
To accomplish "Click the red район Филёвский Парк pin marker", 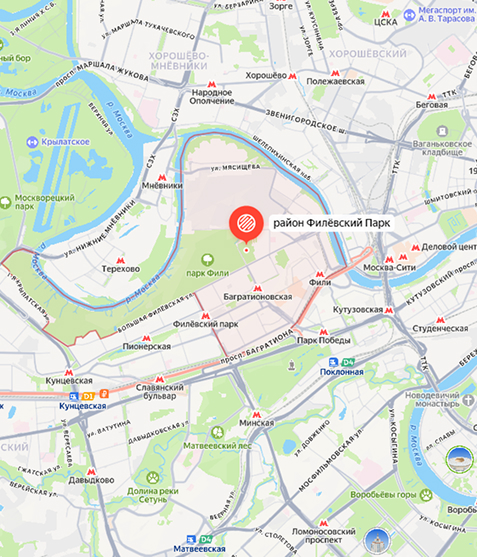I will pos(246,223).
